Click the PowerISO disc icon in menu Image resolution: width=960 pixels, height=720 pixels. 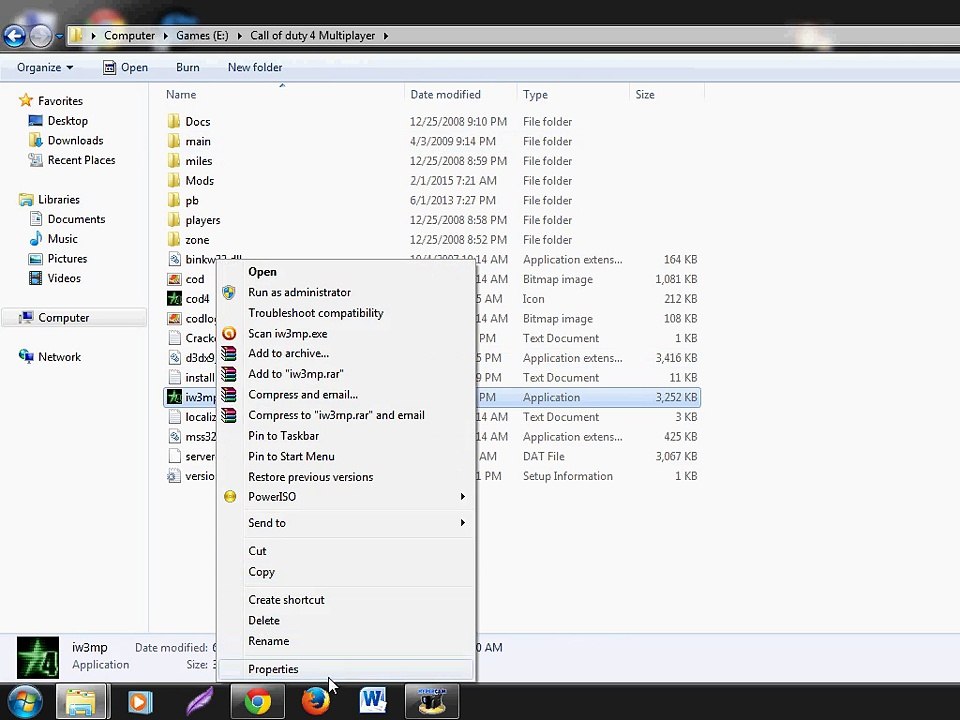point(230,497)
